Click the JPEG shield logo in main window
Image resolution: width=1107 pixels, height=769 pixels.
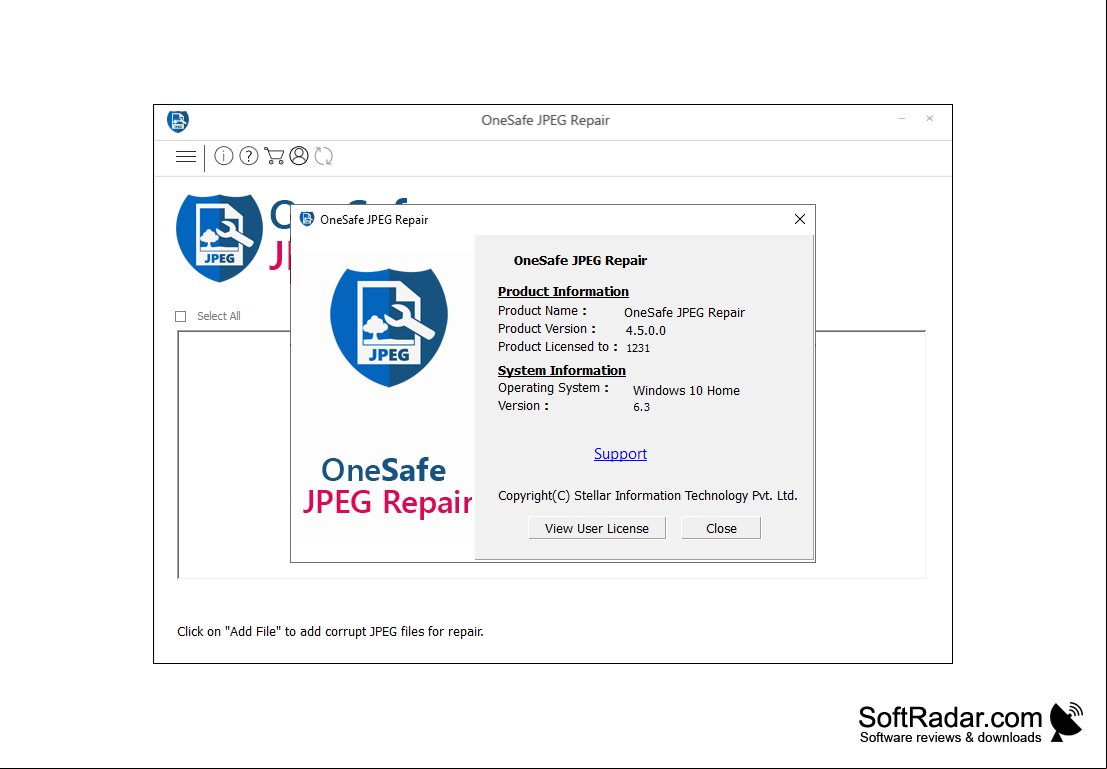(x=219, y=238)
